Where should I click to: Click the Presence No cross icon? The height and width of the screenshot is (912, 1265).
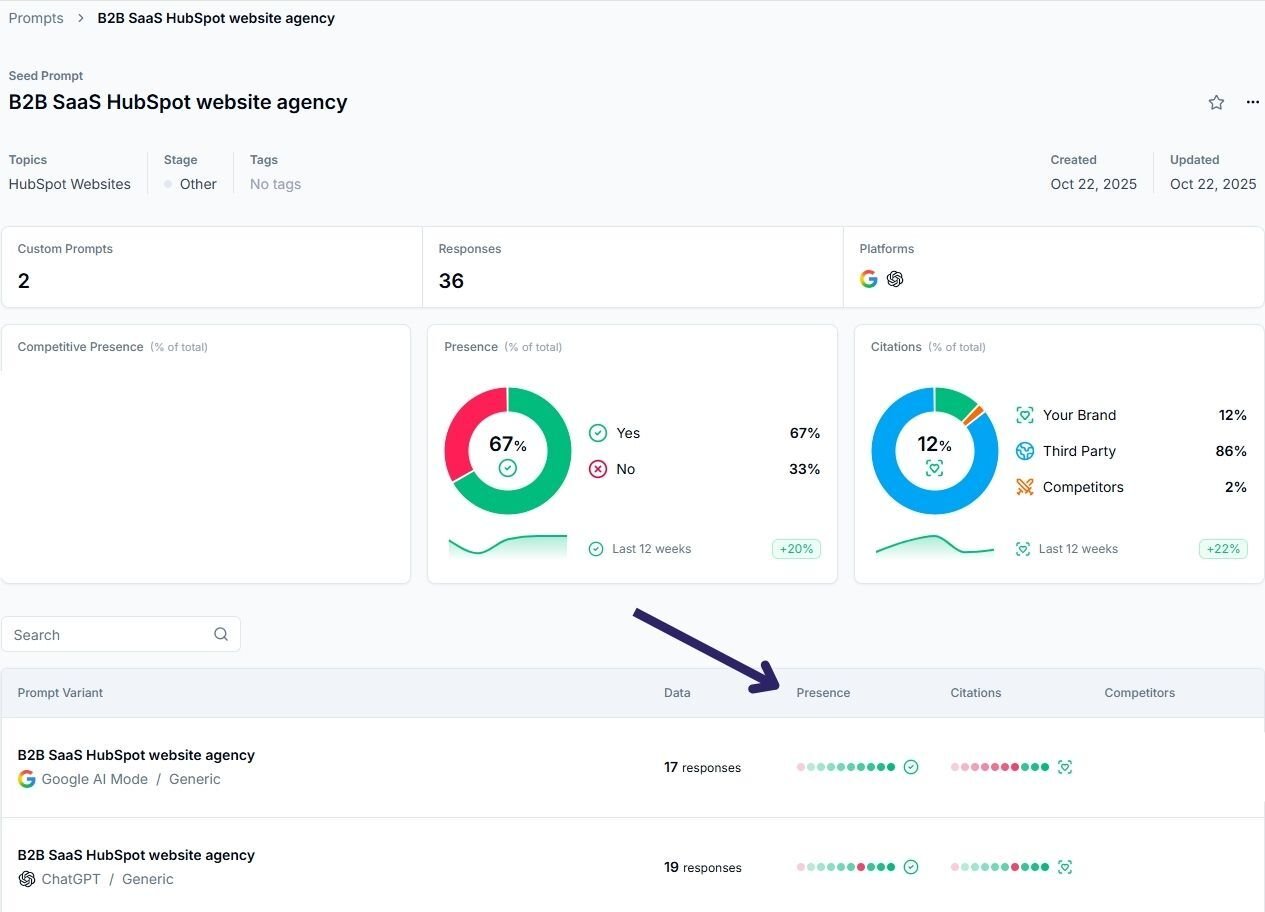coord(598,469)
